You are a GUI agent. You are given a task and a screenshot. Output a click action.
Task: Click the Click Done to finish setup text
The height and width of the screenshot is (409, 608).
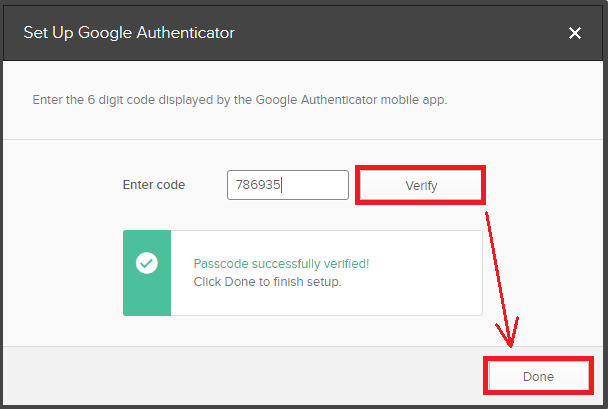pos(267,282)
